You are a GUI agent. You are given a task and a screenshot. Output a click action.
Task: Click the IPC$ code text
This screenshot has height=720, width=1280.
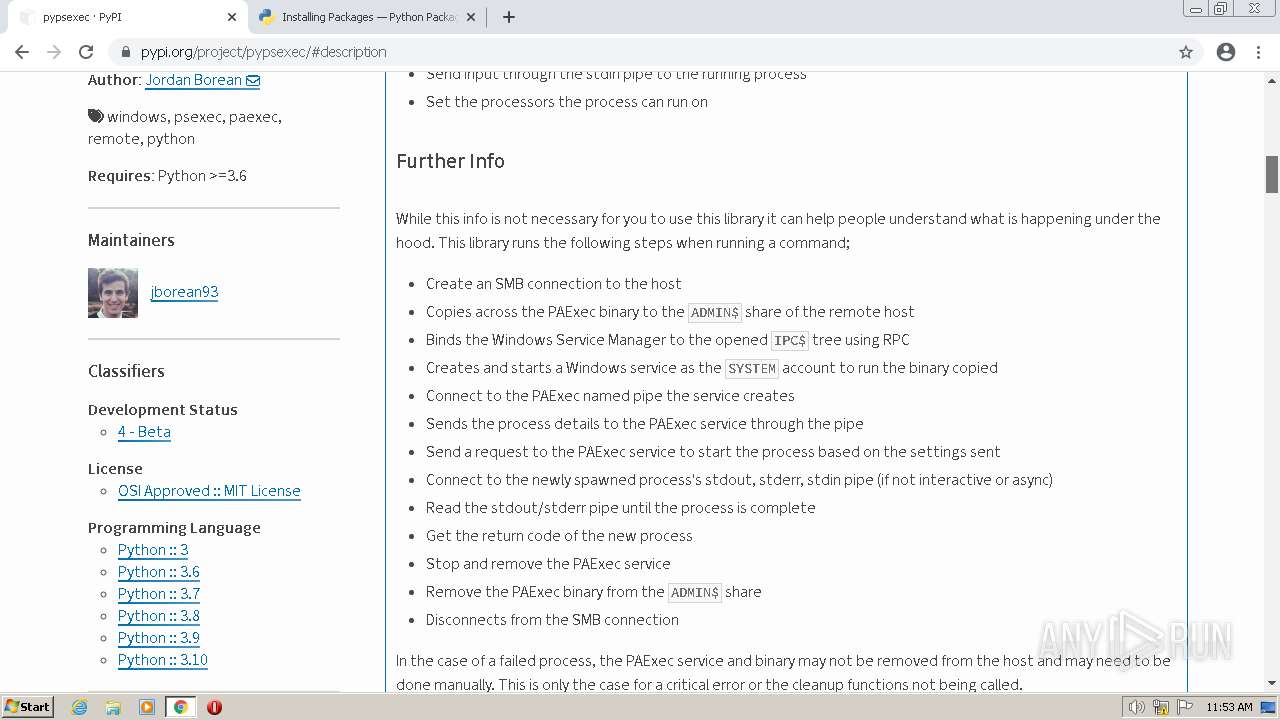(x=790, y=340)
